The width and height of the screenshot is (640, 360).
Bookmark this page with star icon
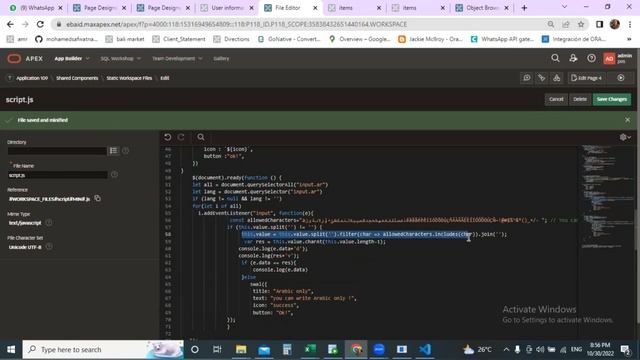[581, 24]
